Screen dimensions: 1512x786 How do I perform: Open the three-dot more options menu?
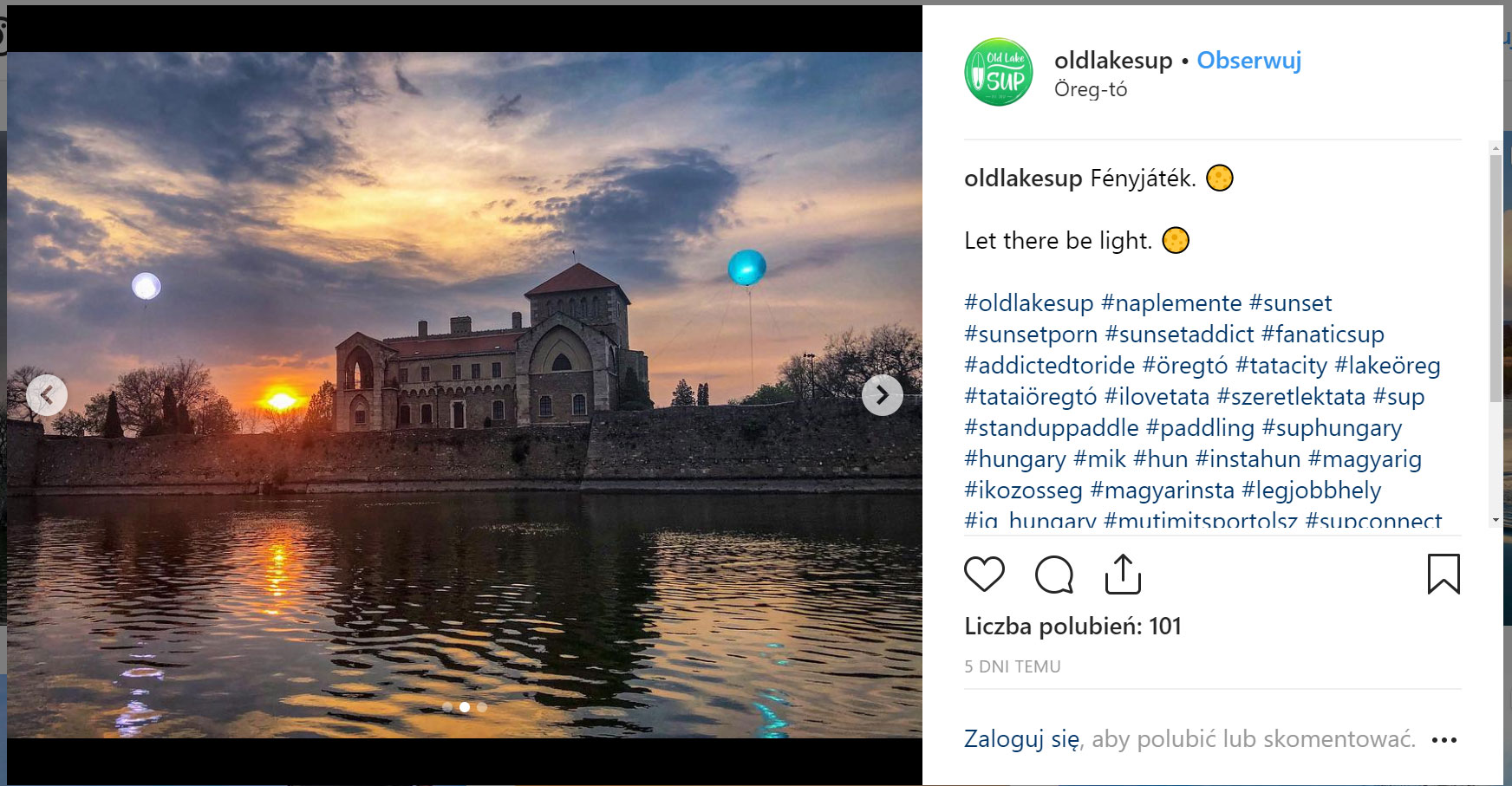1444,740
